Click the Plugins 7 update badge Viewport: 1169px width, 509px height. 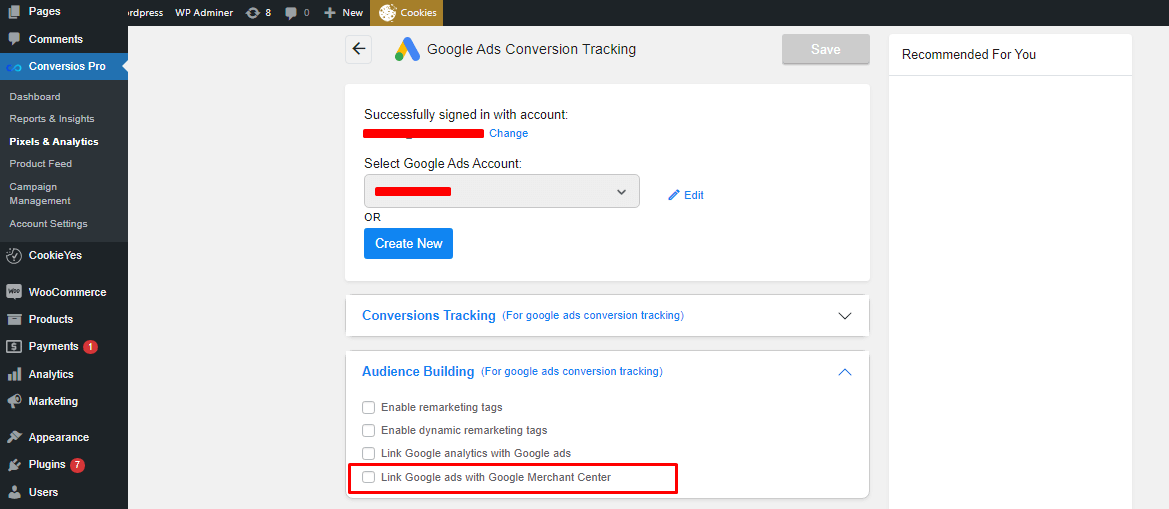point(78,465)
